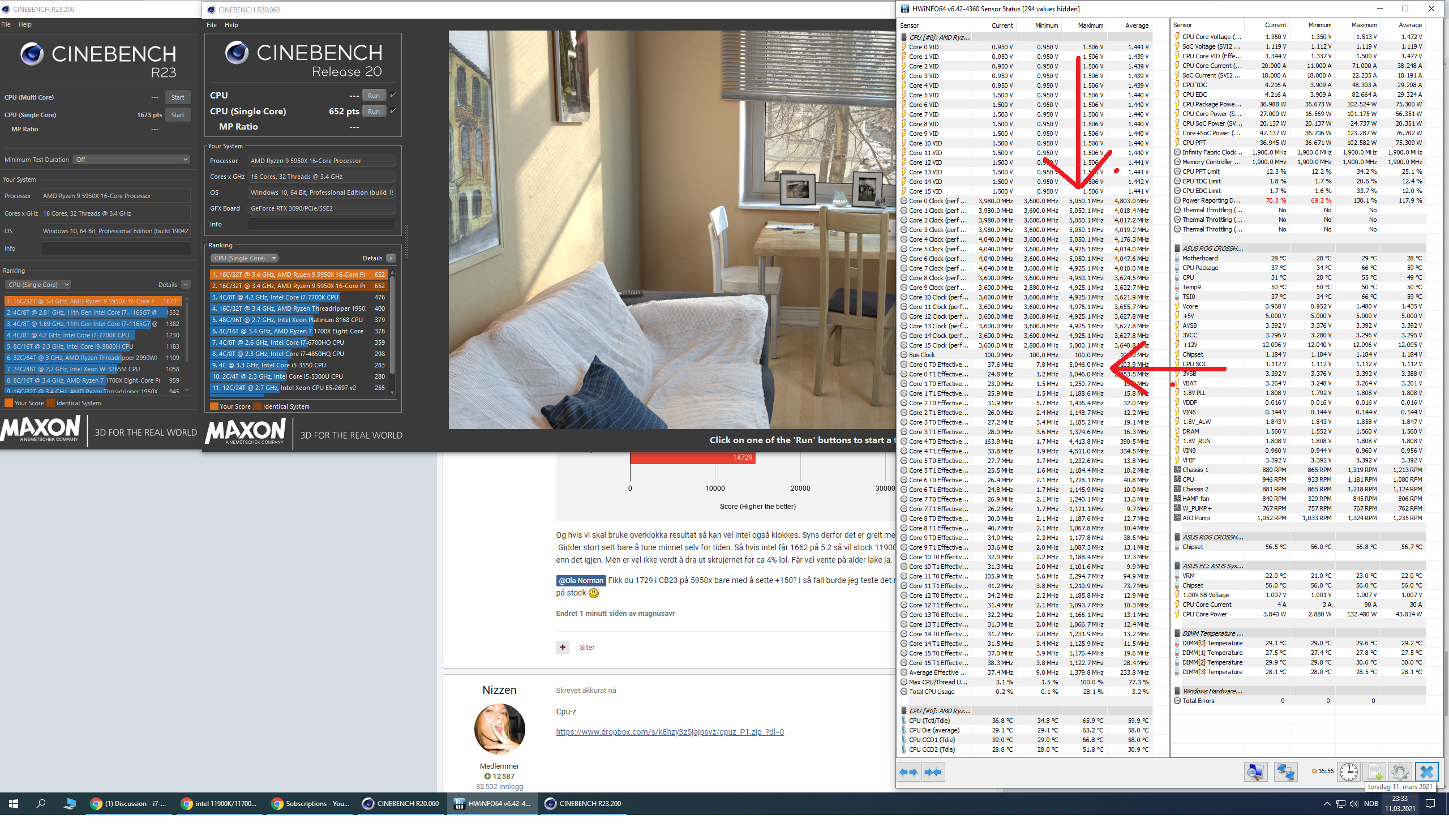Image resolution: width=1449 pixels, height=840 pixels.
Task: Run the CPU test in Cinebench R20
Action: pos(374,96)
